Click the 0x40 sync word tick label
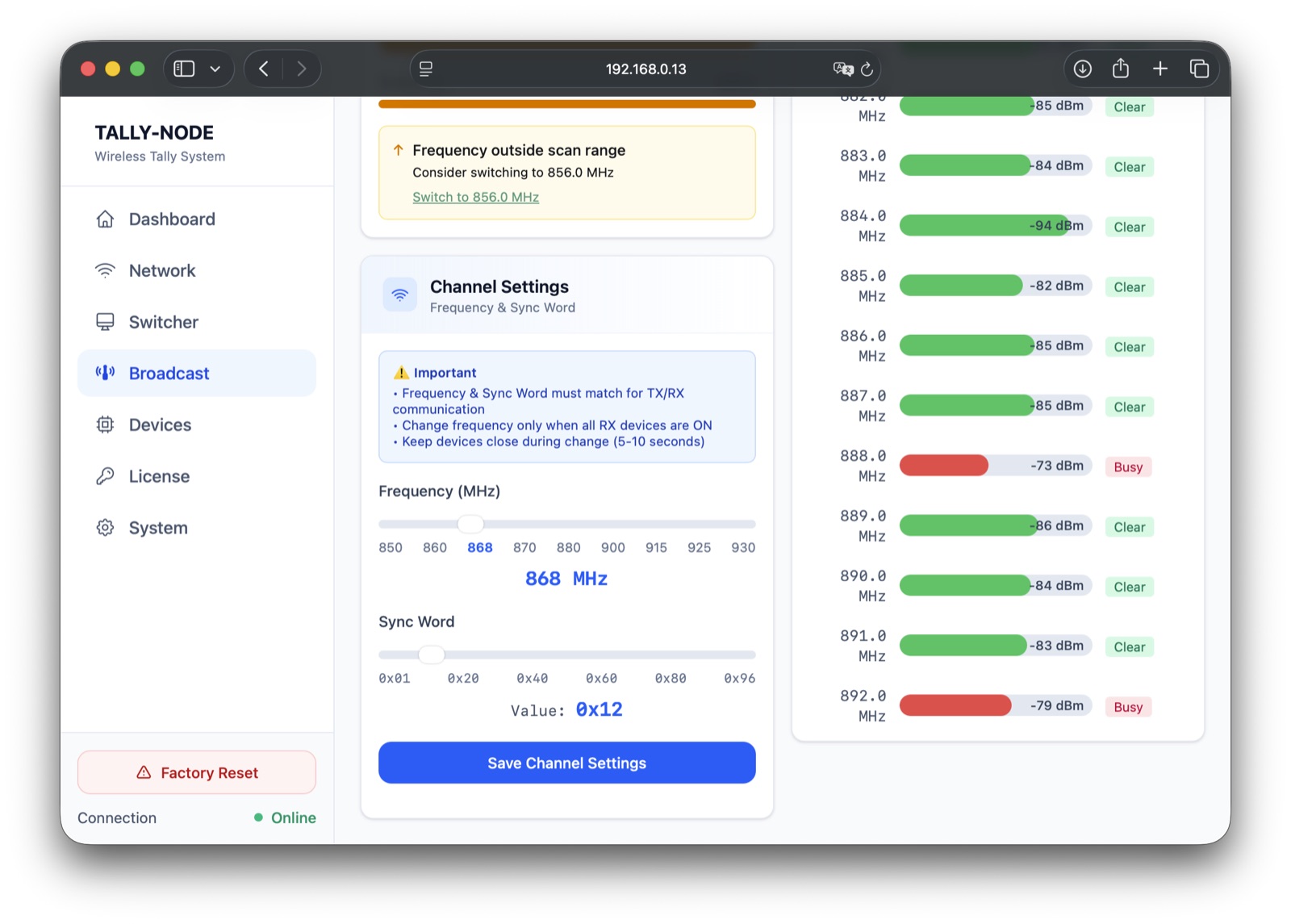 533,678
